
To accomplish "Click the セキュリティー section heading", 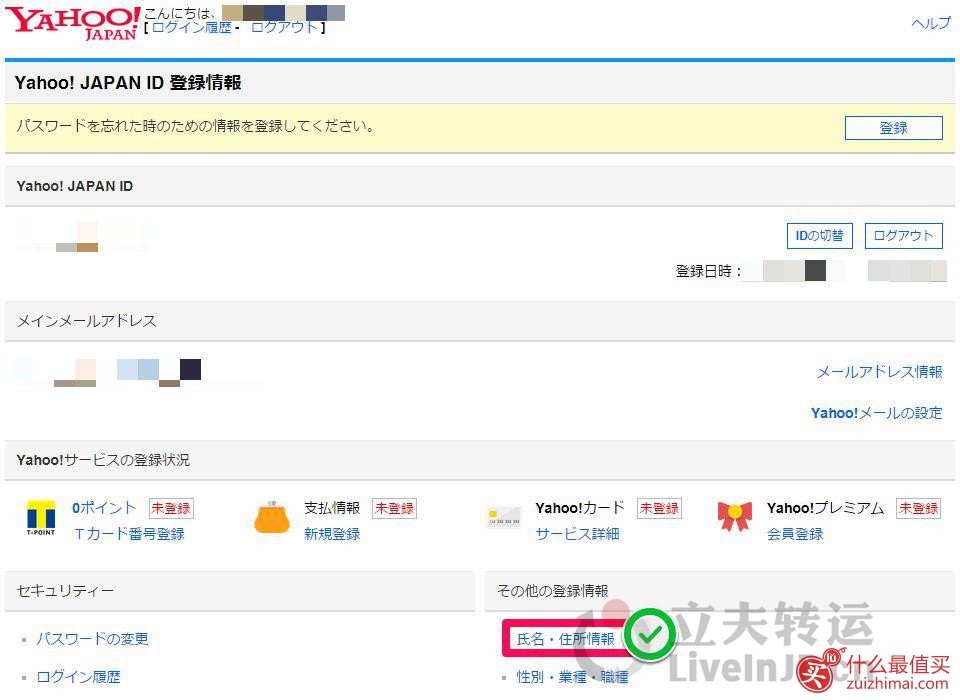I will (65, 591).
